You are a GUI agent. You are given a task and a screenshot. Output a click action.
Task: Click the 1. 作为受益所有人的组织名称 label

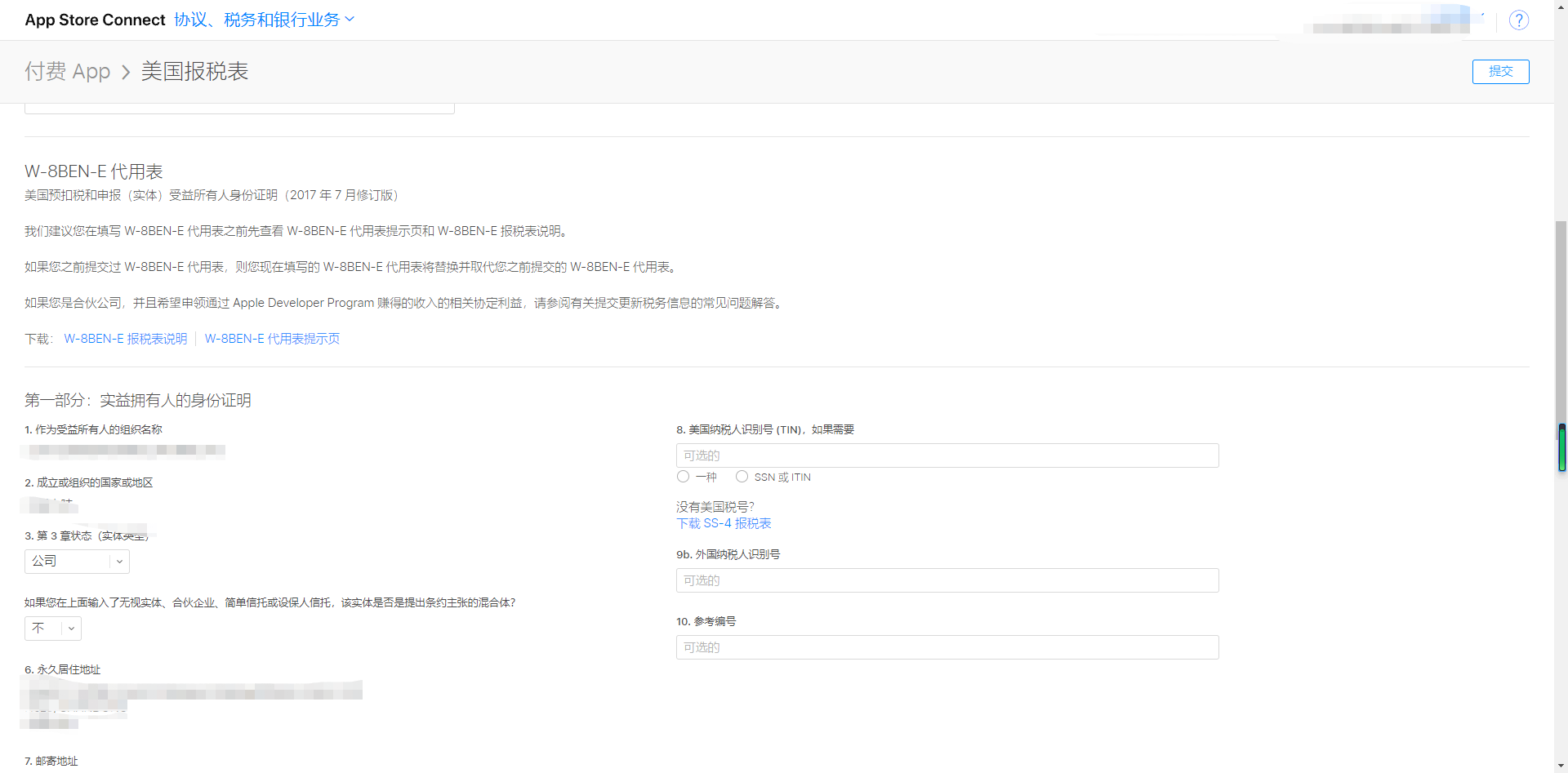coord(93,429)
